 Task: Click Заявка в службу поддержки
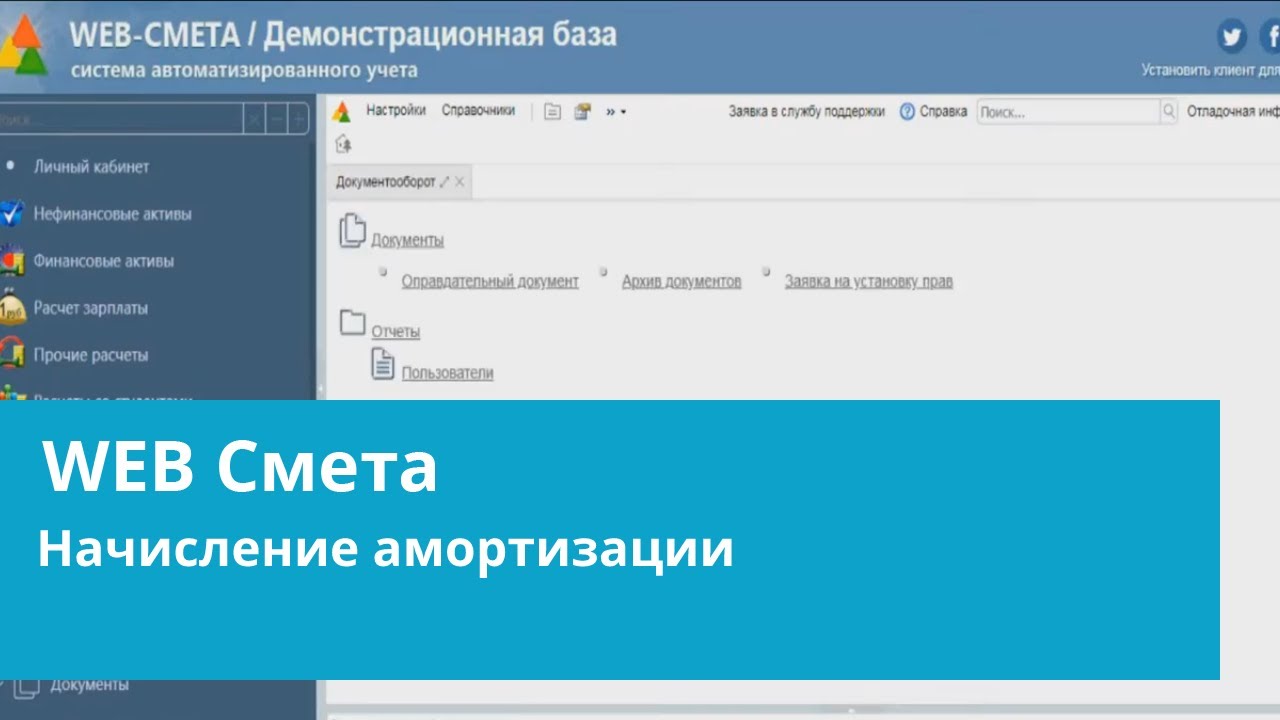pyautogui.click(x=807, y=111)
